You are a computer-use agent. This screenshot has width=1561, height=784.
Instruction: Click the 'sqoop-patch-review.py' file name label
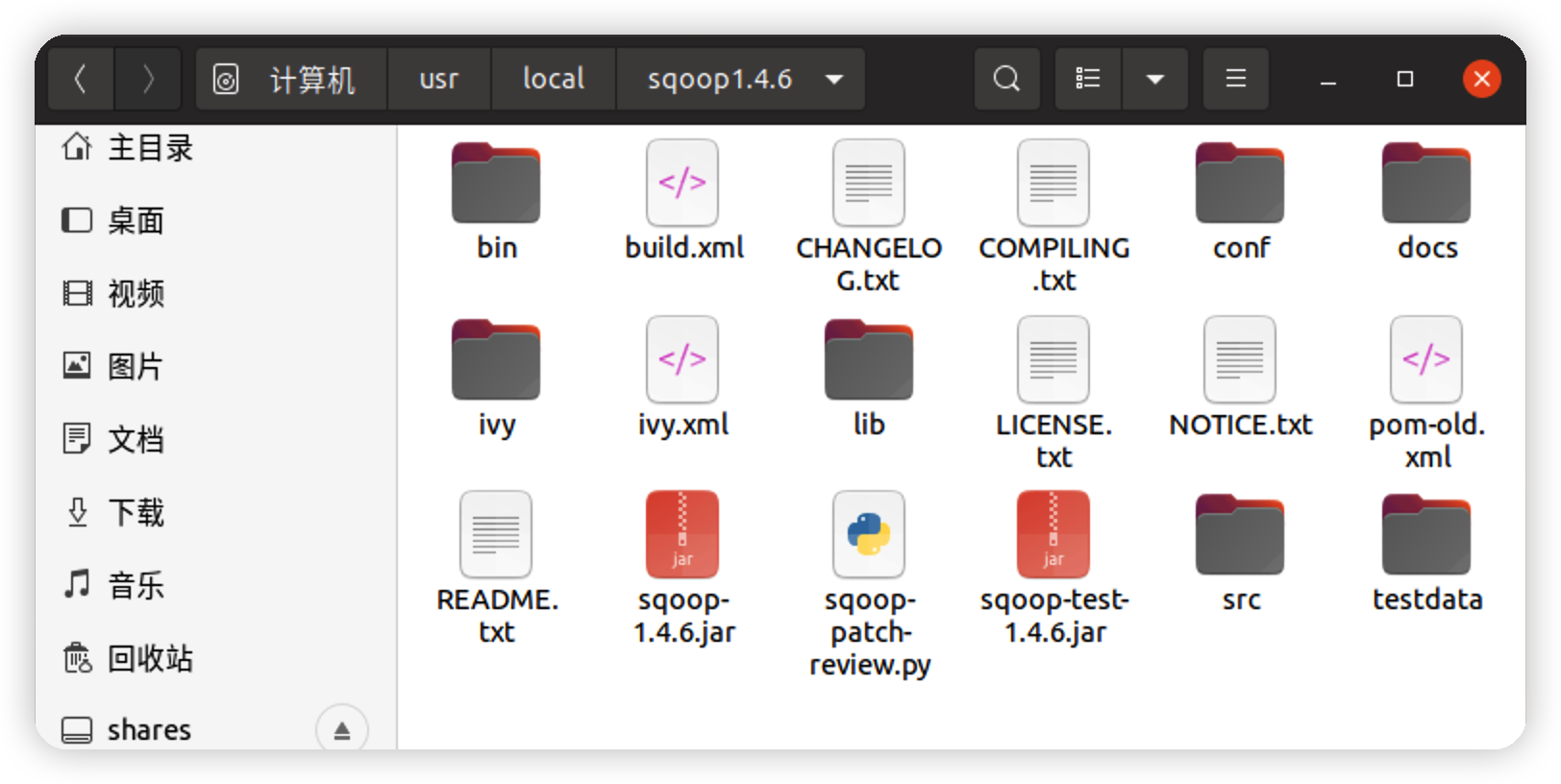870,632
